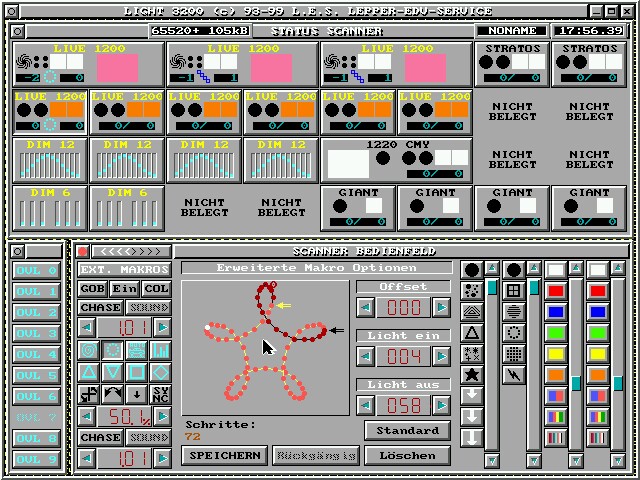Viewport: 640px width, 480px height.
Task: Increase the Licht ein value
Action: pyautogui.click(x=441, y=356)
